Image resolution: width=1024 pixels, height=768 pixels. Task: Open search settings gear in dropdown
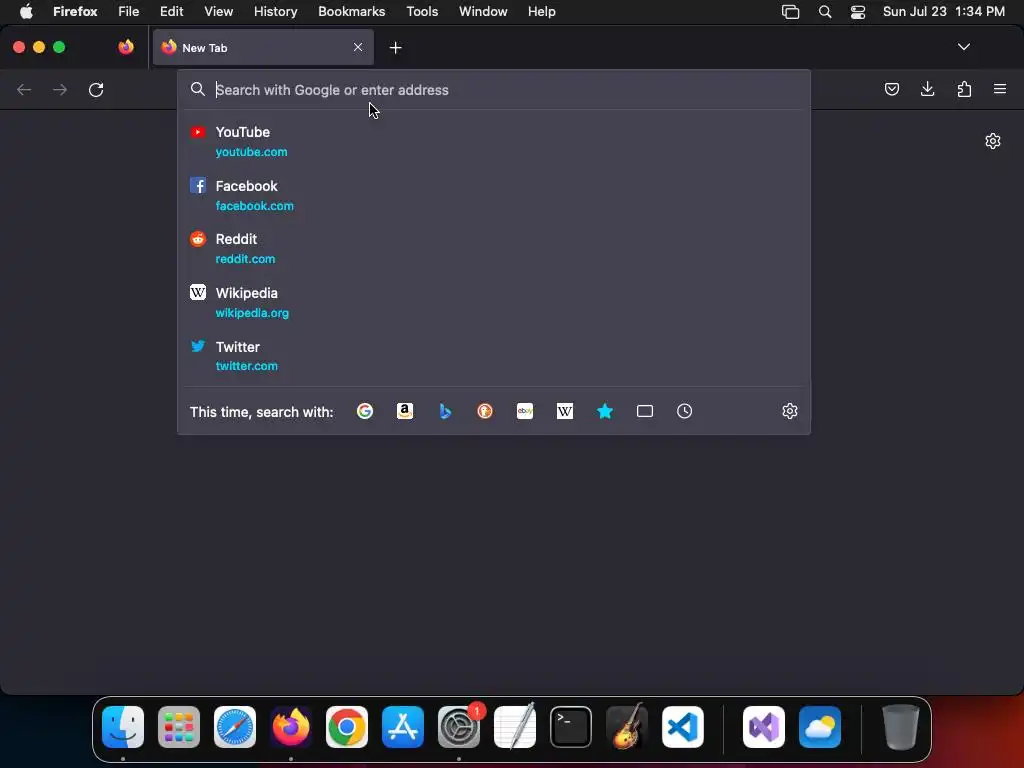pyautogui.click(x=790, y=411)
